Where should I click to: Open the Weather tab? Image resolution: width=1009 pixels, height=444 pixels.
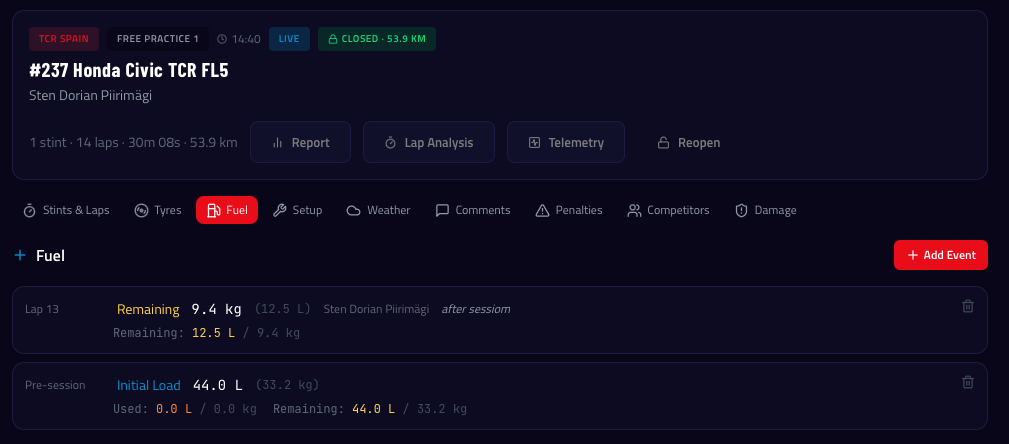(378, 210)
